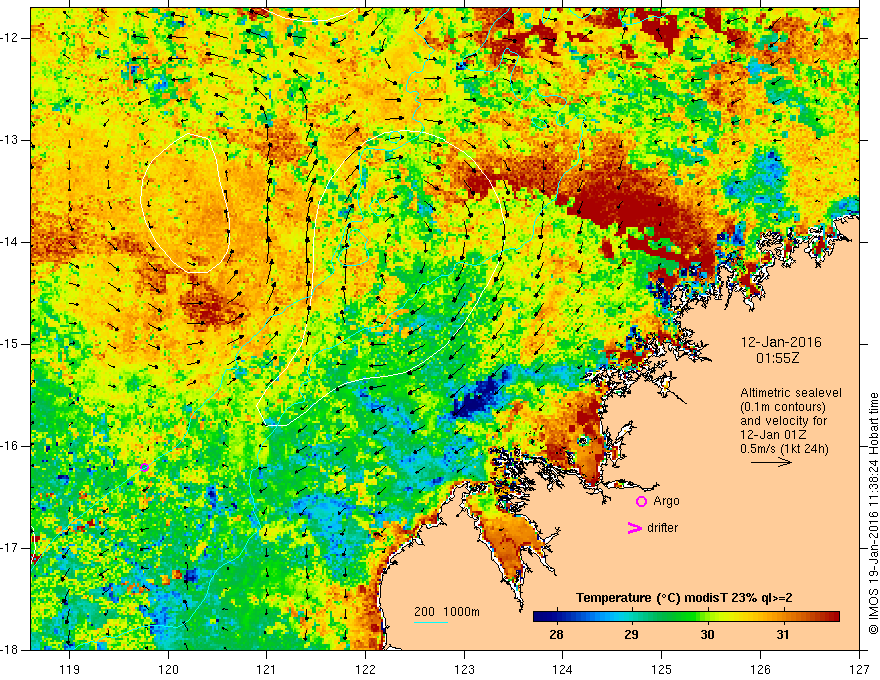Click the magenta Argo legend circle
The image size is (880, 680).
(641, 502)
